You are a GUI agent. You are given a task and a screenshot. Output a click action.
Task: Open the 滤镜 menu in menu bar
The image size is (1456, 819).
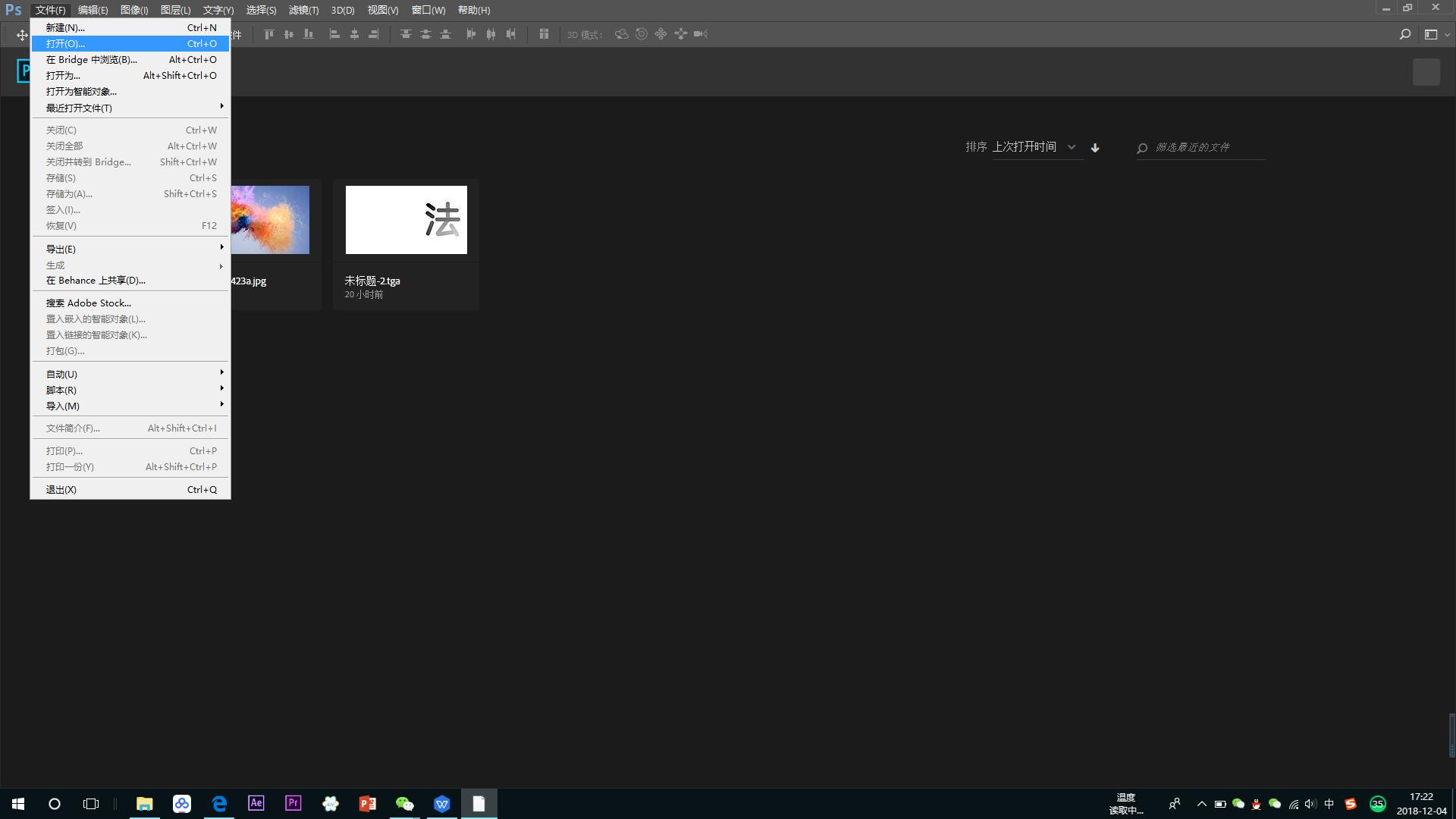pos(303,10)
